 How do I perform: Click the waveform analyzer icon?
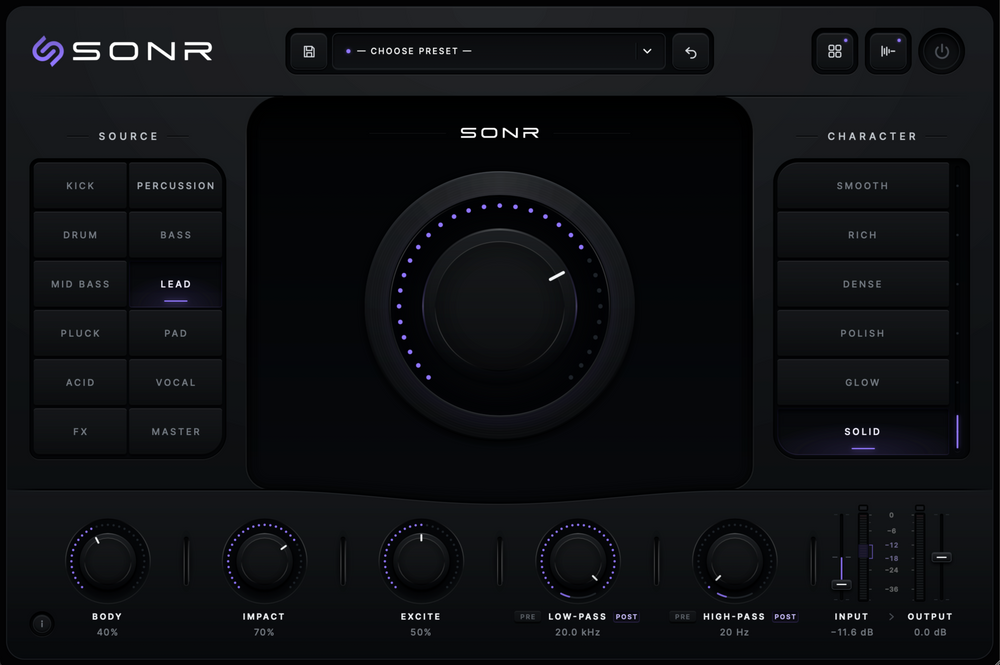pos(888,51)
